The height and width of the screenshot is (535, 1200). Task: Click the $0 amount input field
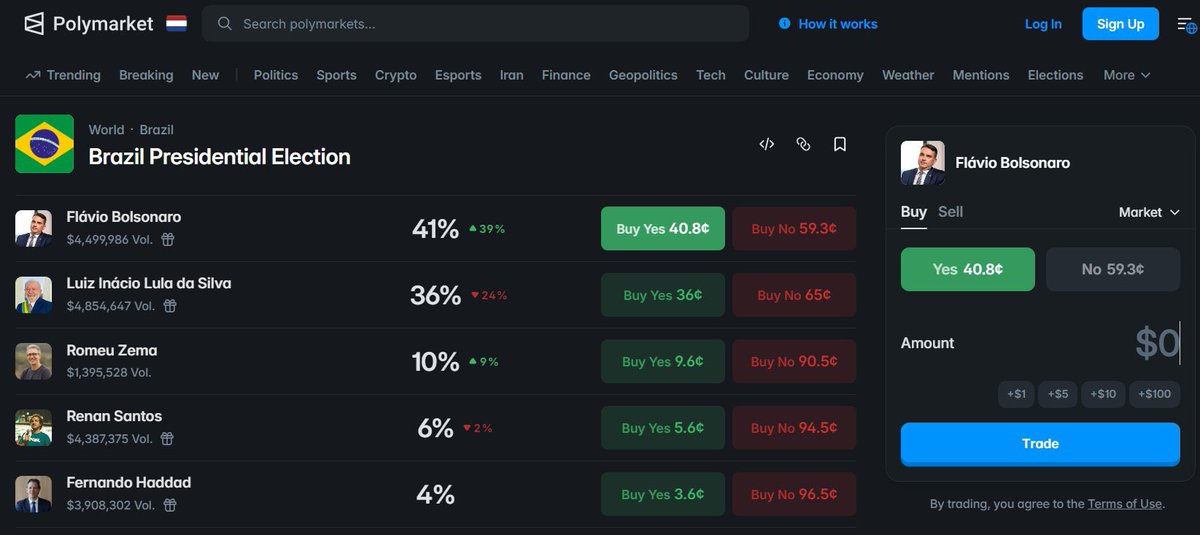coord(1157,343)
